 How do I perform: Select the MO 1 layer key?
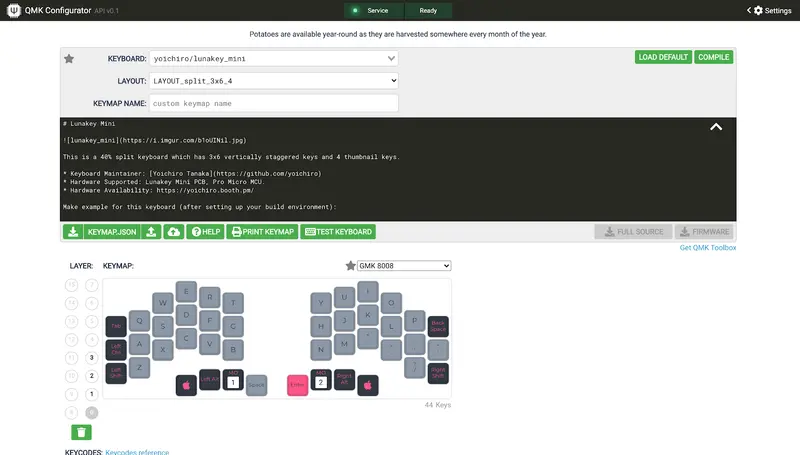point(233,380)
